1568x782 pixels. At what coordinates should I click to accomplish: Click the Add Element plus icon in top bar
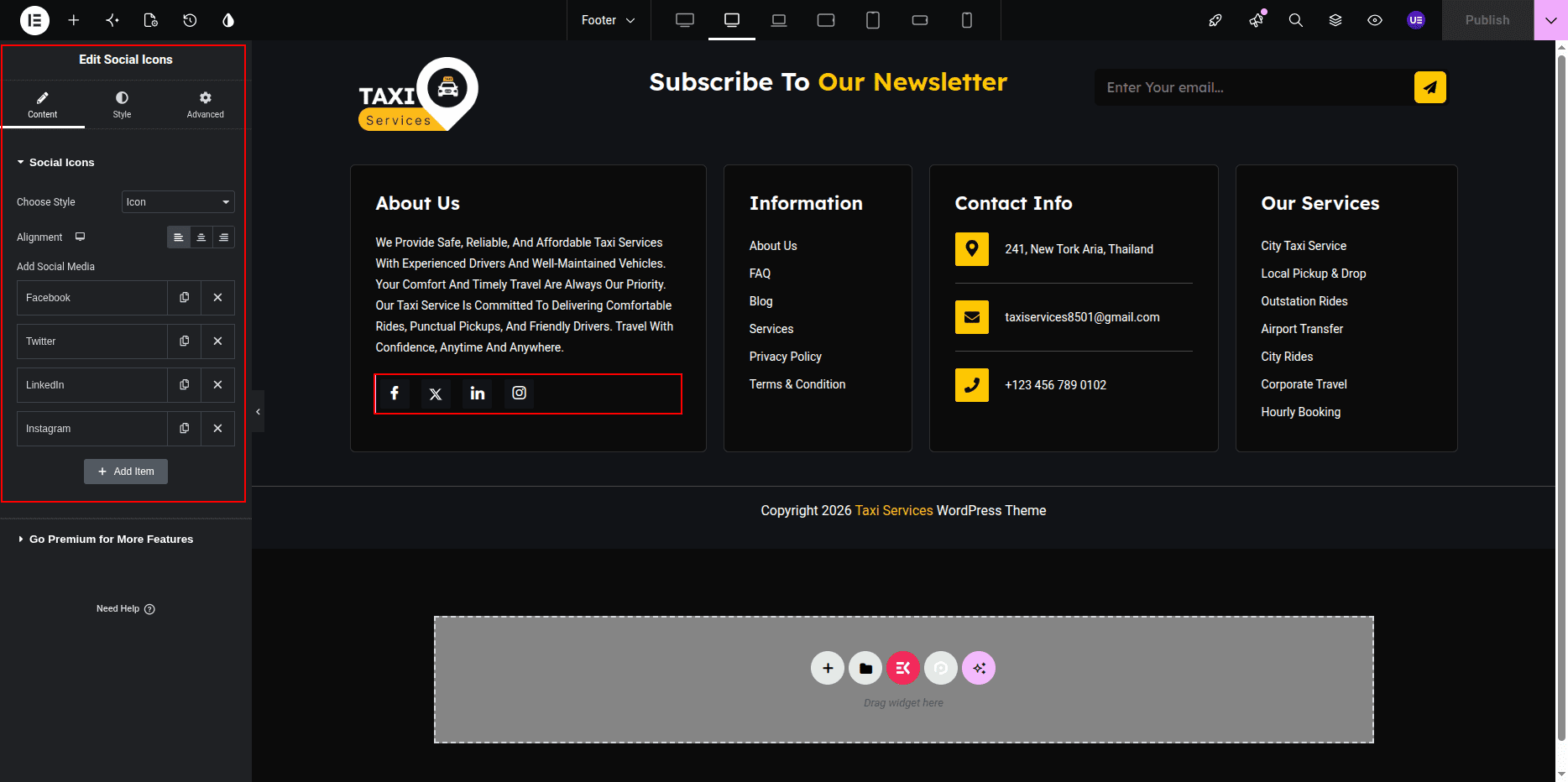coord(74,20)
